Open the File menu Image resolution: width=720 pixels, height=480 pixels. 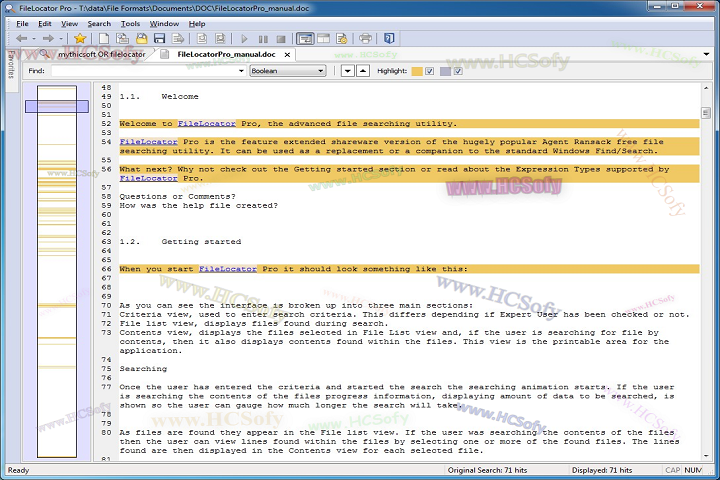click(22, 24)
